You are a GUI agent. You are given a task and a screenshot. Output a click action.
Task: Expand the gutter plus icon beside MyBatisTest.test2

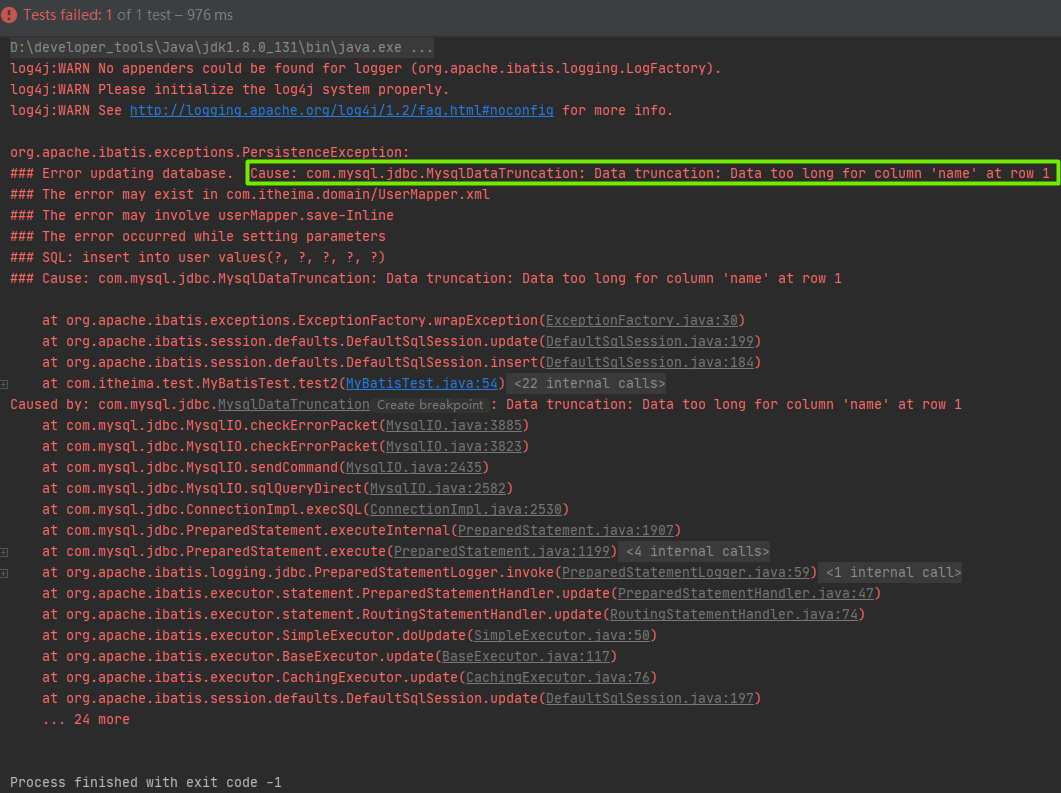(6, 383)
